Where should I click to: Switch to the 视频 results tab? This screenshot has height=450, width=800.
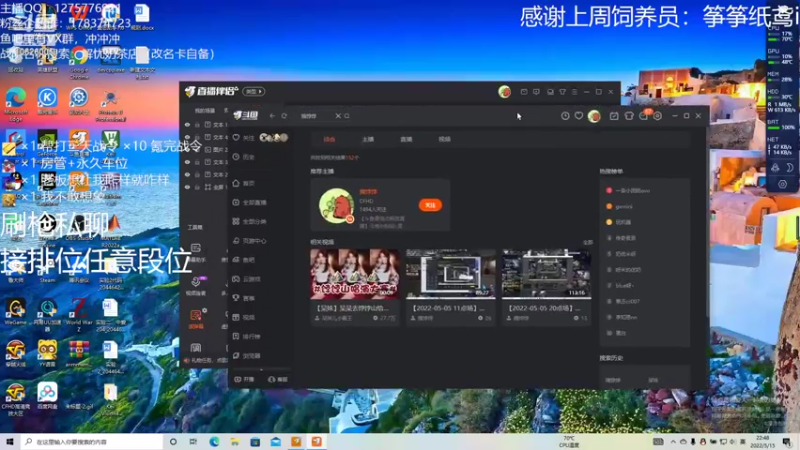pos(444,139)
